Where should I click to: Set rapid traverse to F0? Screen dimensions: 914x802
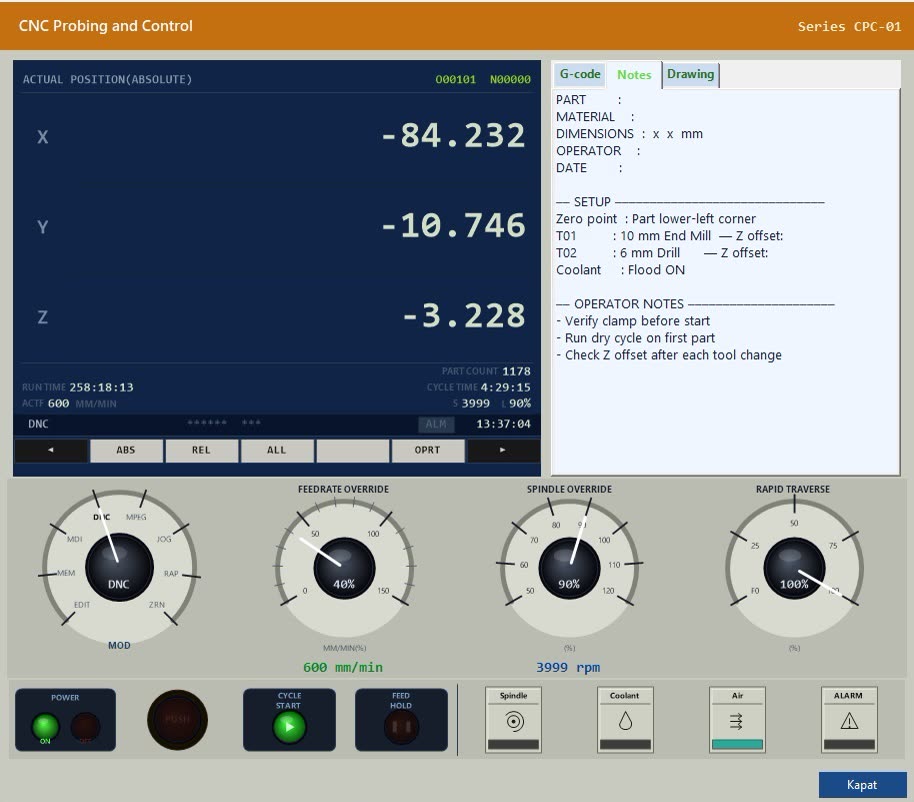[x=755, y=590]
